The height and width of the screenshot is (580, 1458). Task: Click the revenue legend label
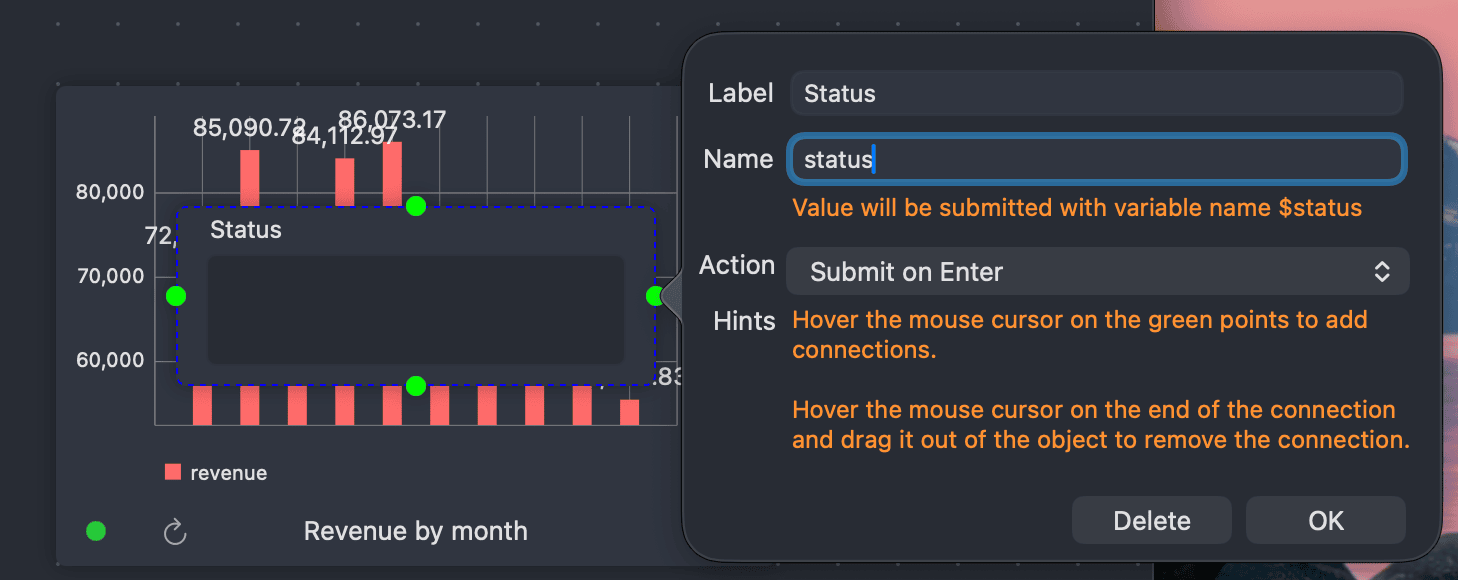(x=229, y=473)
